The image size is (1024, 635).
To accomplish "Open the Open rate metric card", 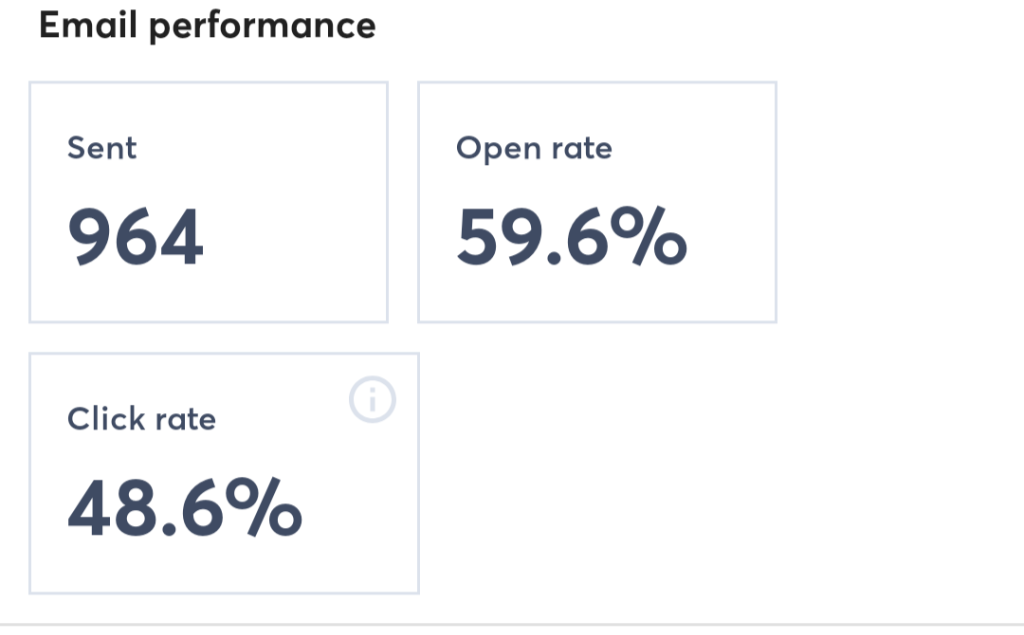I will pos(597,202).
